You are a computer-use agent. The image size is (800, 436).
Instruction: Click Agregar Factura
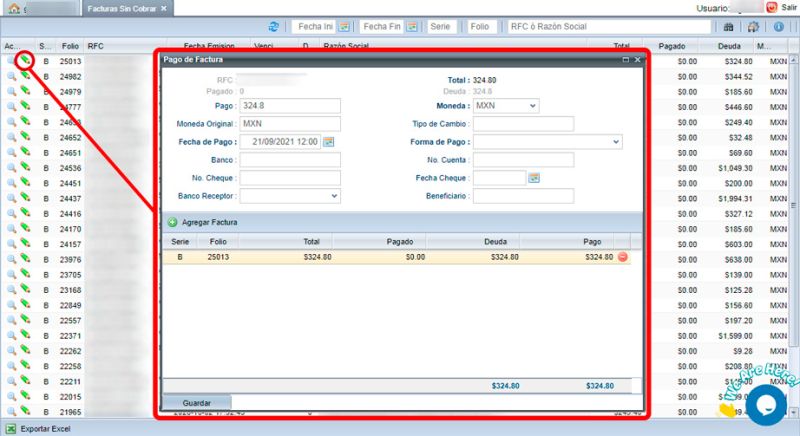tap(202, 222)
